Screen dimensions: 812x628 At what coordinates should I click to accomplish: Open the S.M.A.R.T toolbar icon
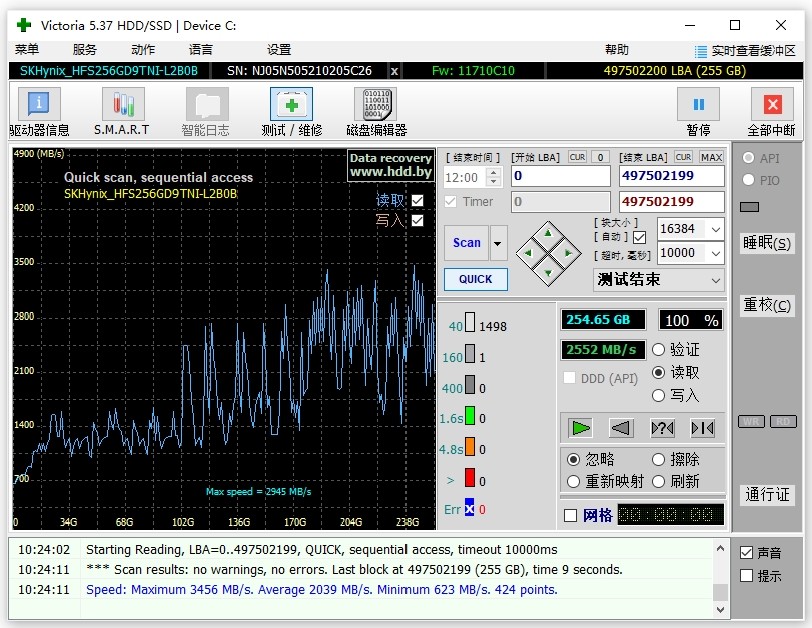click(122, 104)
